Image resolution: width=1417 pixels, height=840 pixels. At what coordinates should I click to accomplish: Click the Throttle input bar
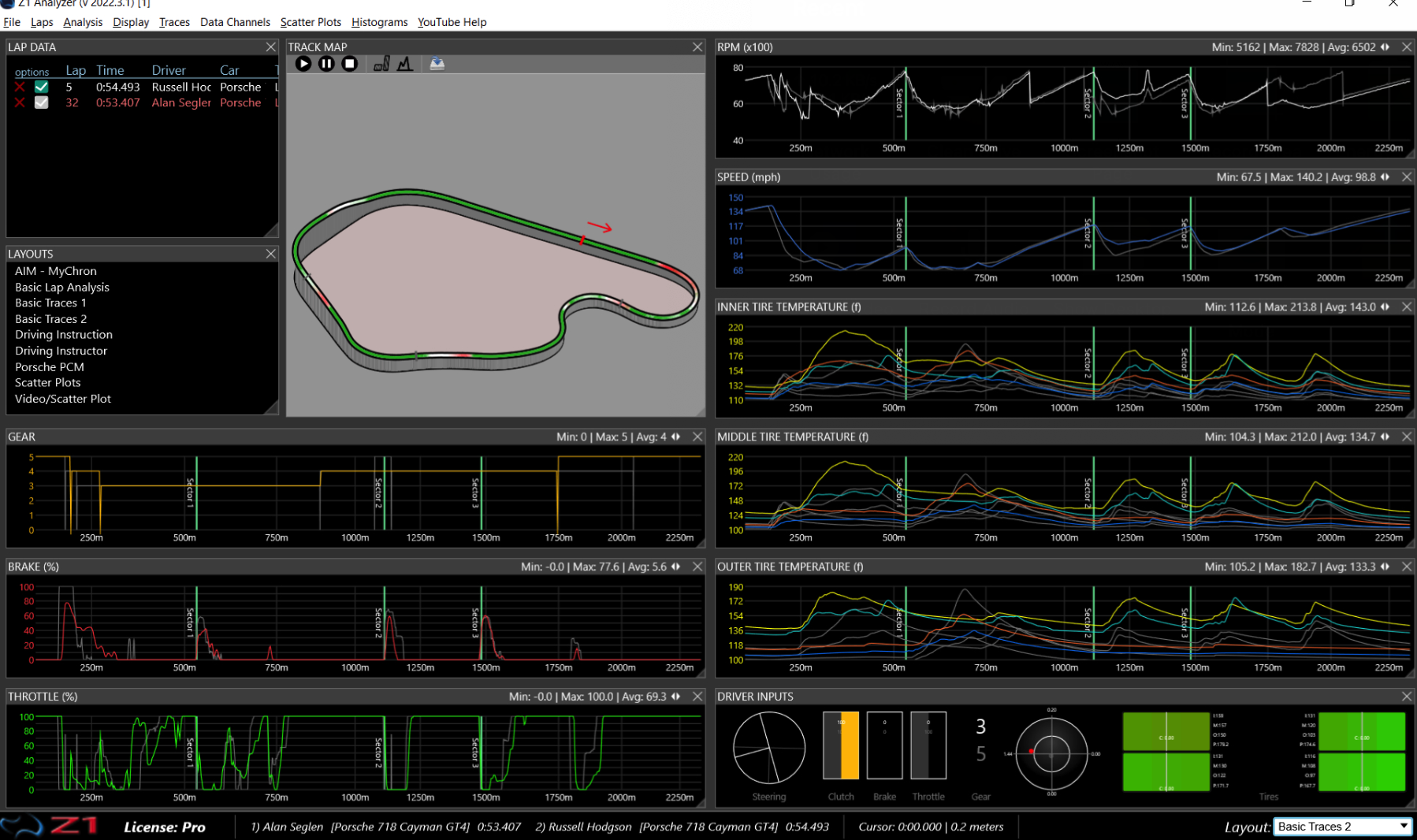point(928,745)
